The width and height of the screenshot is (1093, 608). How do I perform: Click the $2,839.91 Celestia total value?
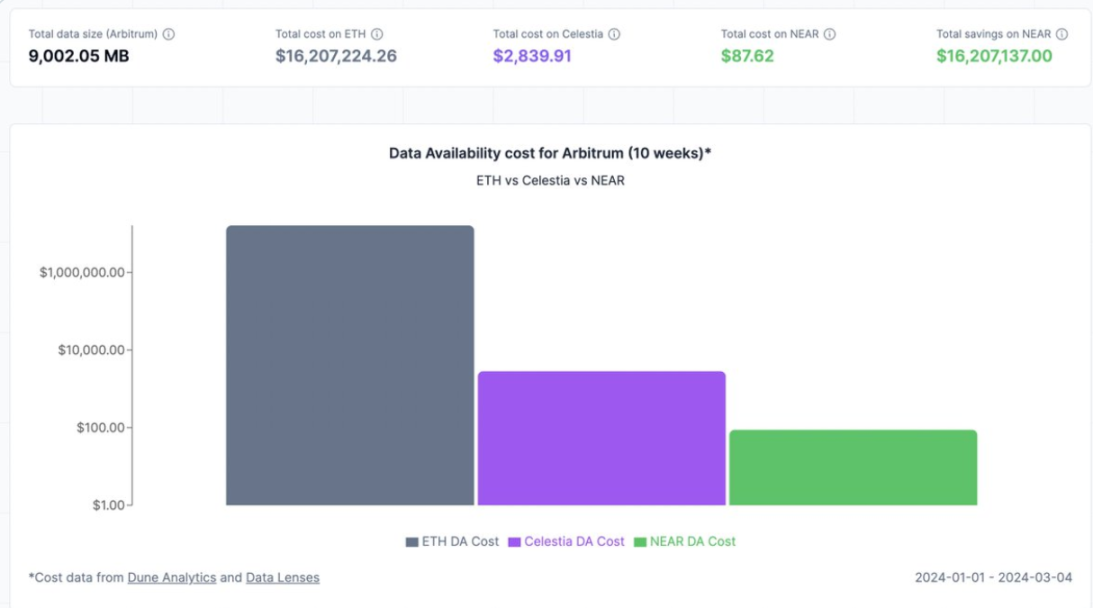[x=532, y=56]
